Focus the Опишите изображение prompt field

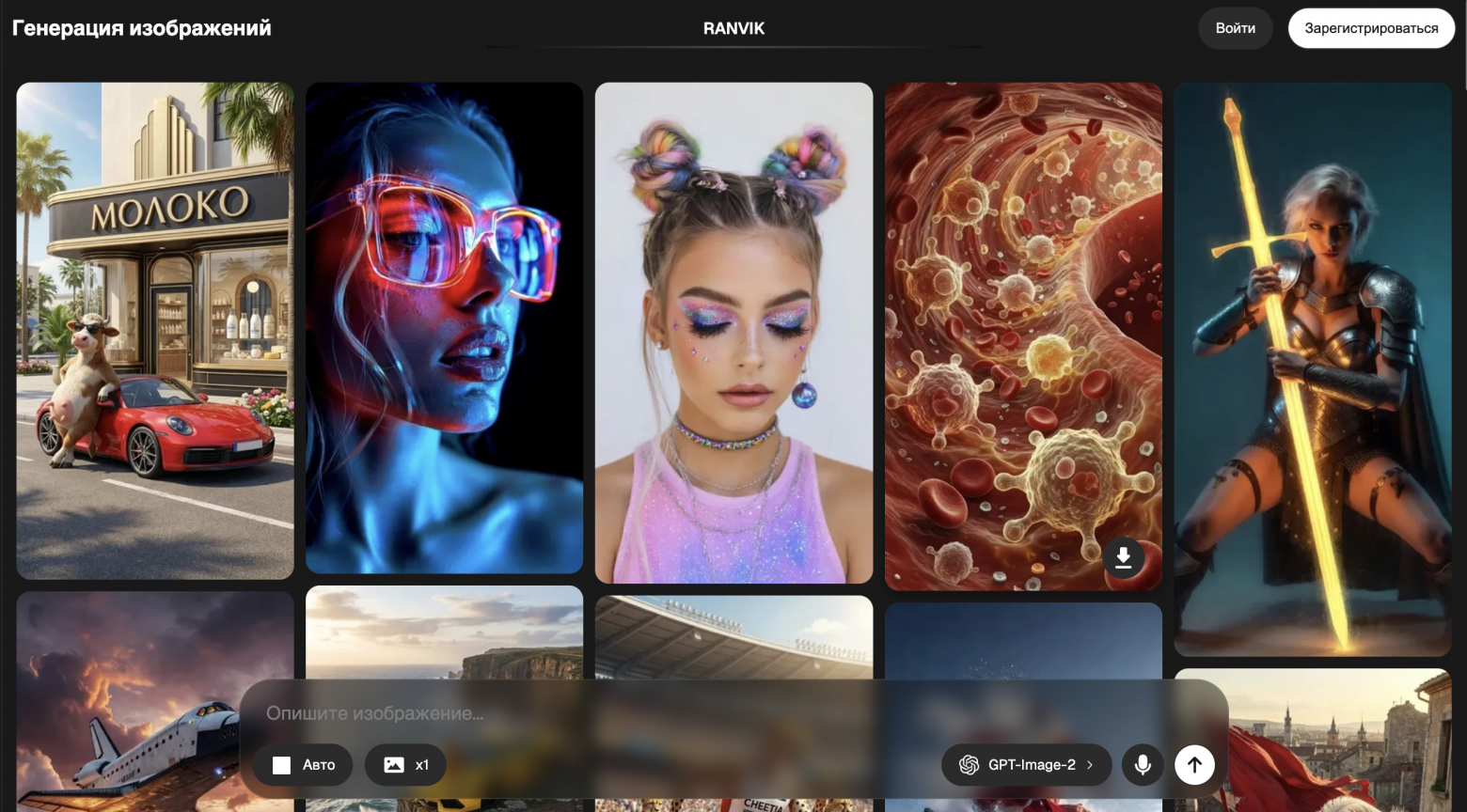(733, 713)
